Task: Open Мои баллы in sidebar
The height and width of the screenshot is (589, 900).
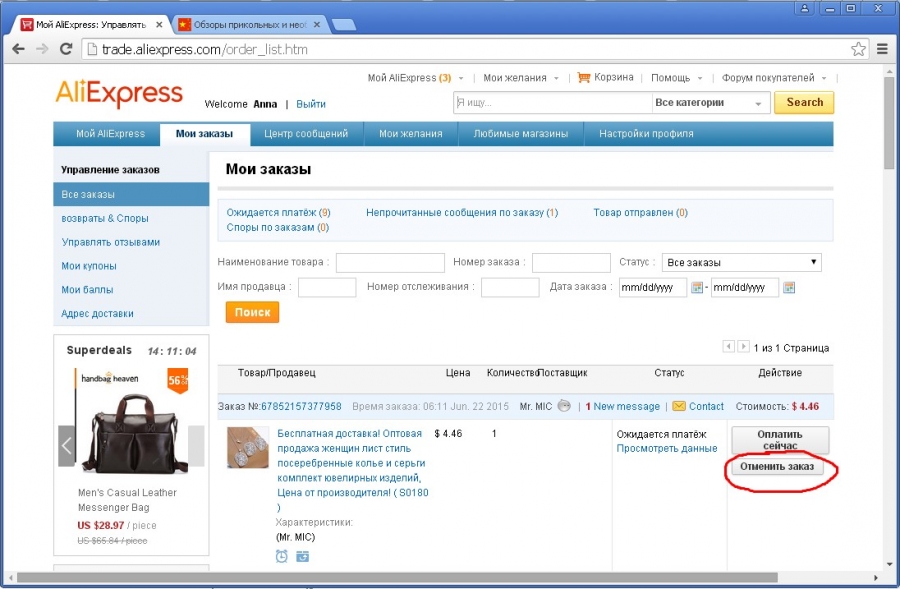Action: [87, 290]
